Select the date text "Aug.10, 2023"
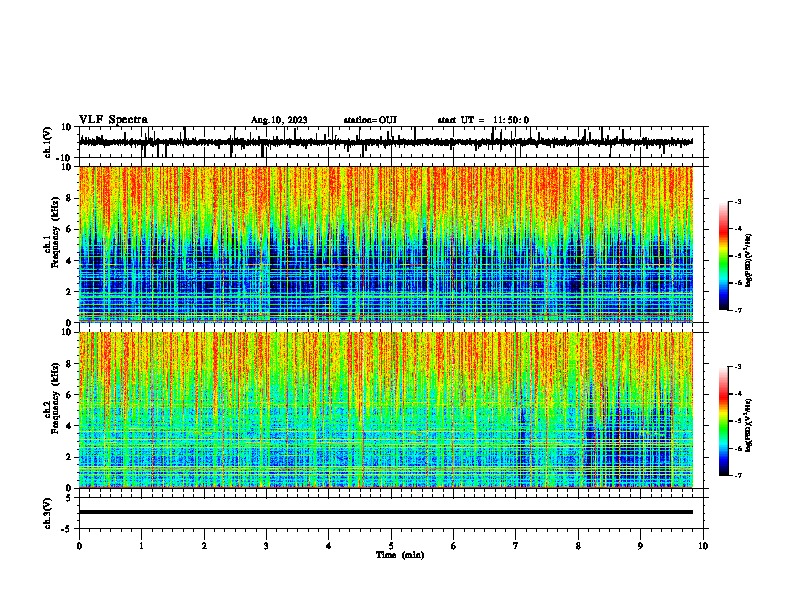Viewport: 792px width, 612px height. (x=279, y=120)
